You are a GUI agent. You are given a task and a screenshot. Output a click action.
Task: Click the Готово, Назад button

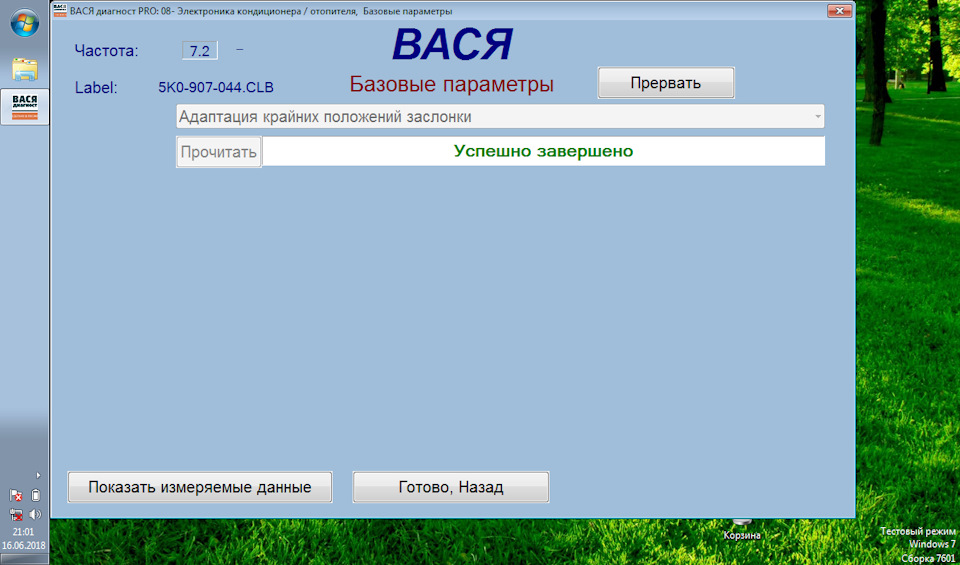tap(451, 487)
